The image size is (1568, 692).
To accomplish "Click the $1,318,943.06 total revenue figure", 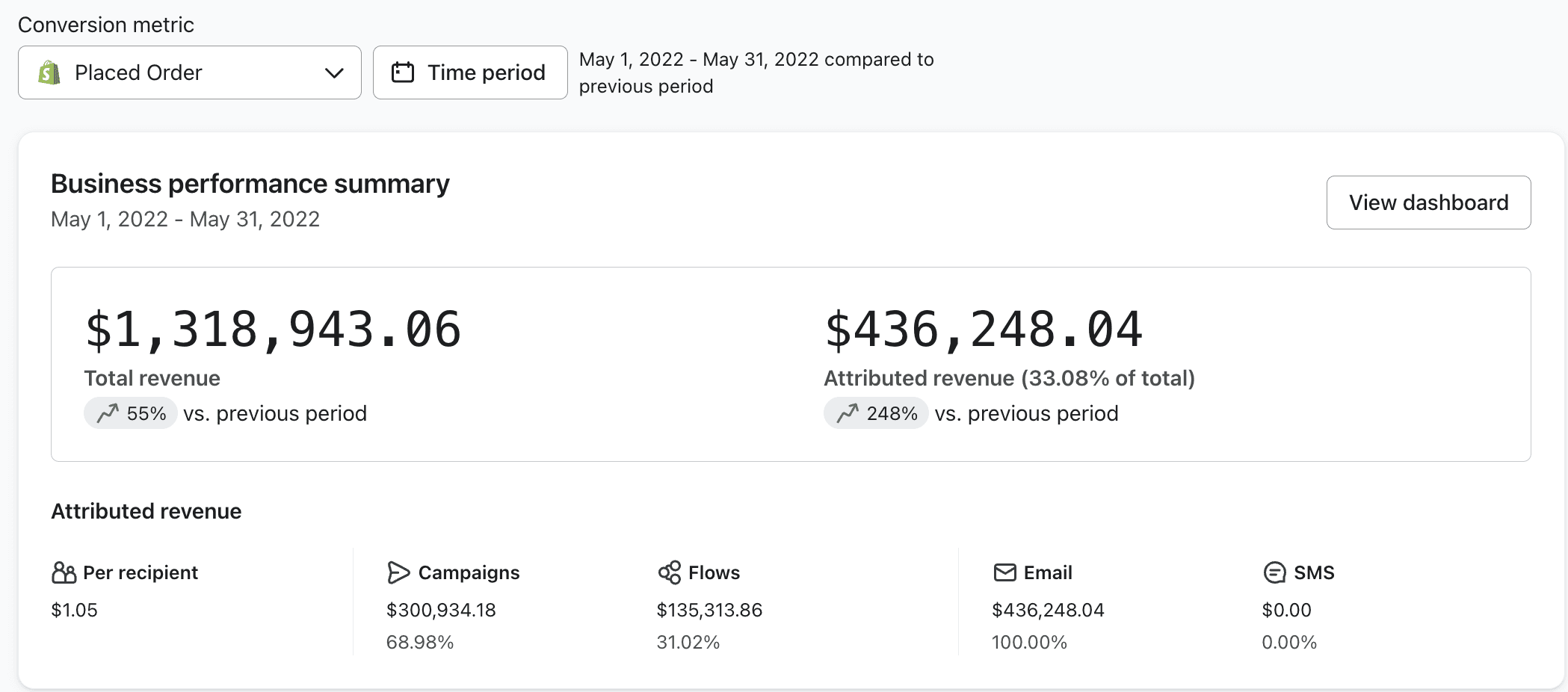I will (273, 330).
